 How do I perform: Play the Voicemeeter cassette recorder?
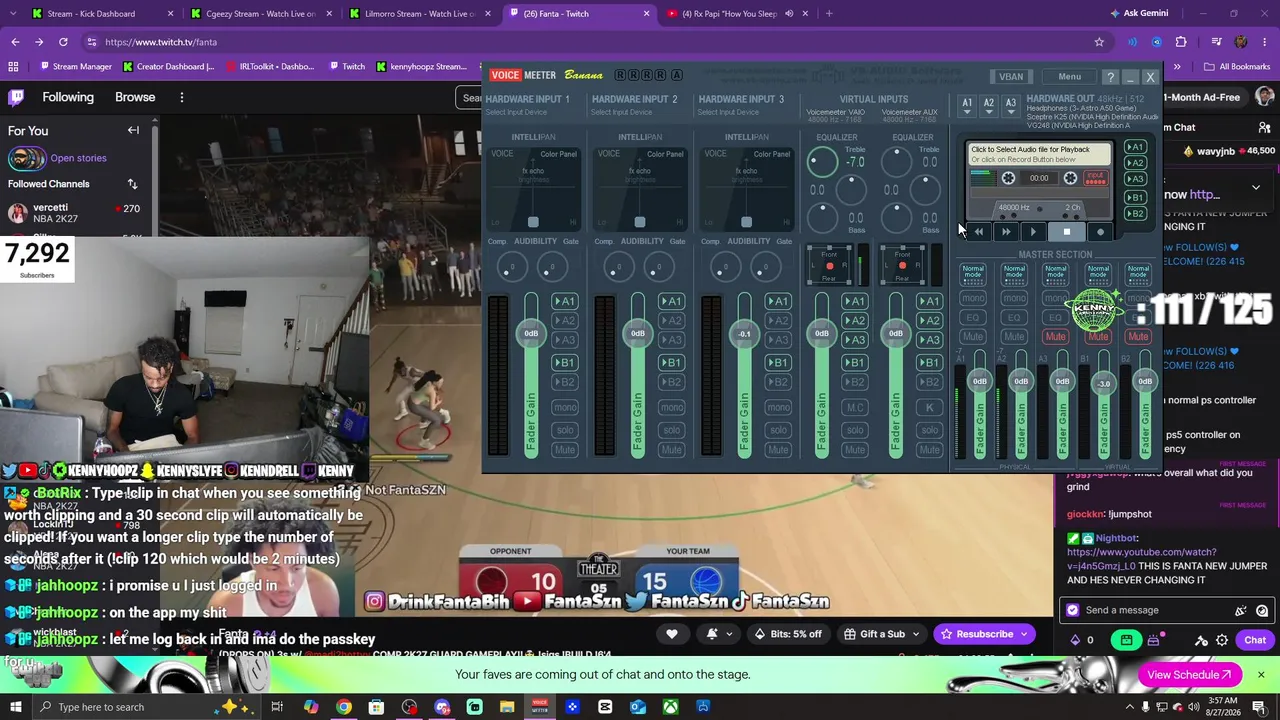coord(1033,232)
